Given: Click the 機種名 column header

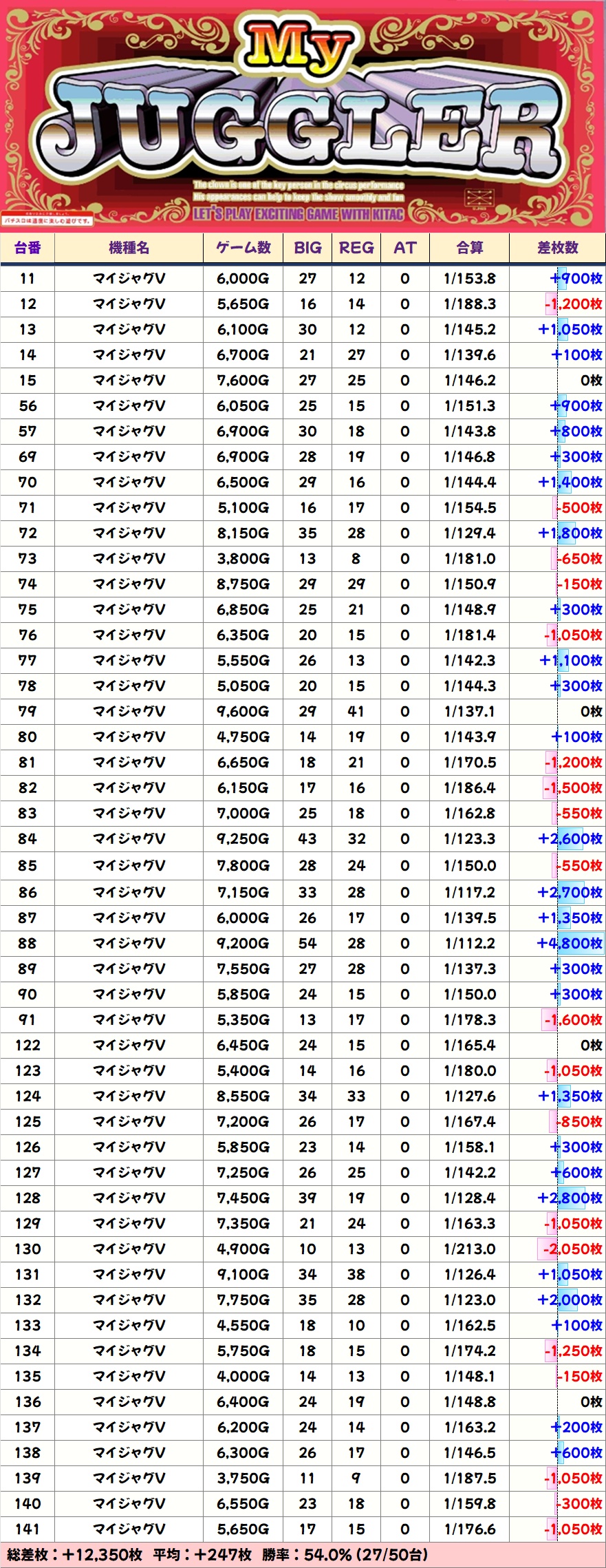Looking at the screenshot, I should (129, 248).
